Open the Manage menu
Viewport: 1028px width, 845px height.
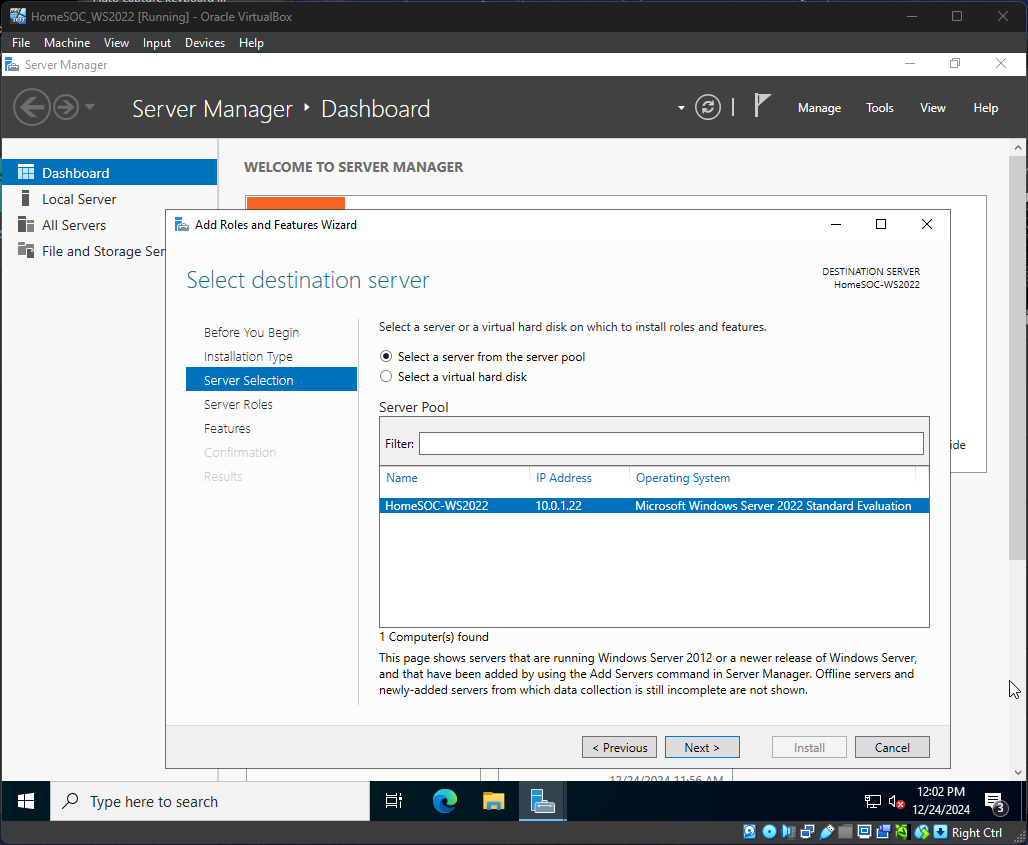tap(819, 108)
